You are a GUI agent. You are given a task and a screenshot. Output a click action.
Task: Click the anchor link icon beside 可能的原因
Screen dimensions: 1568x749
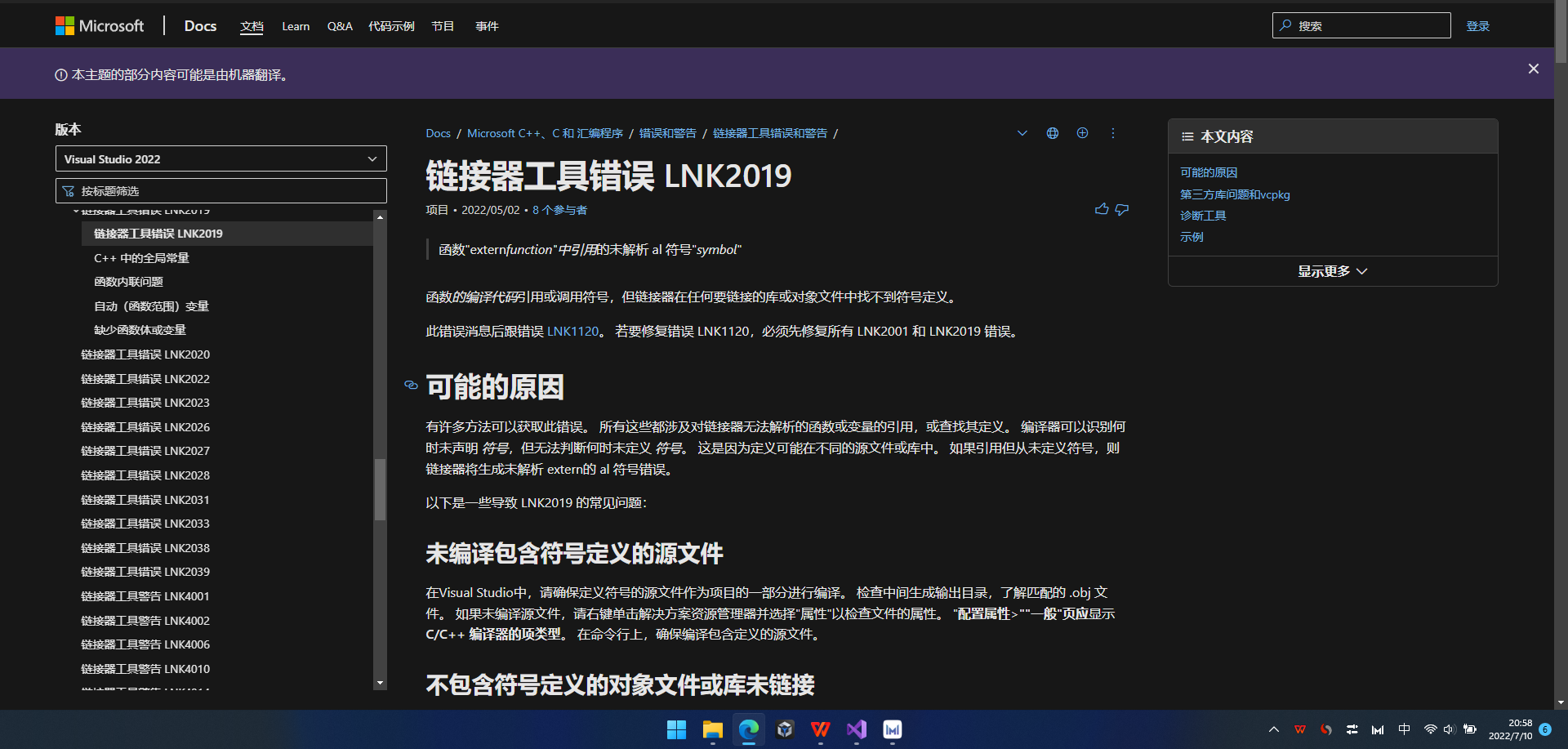point(411,385)
